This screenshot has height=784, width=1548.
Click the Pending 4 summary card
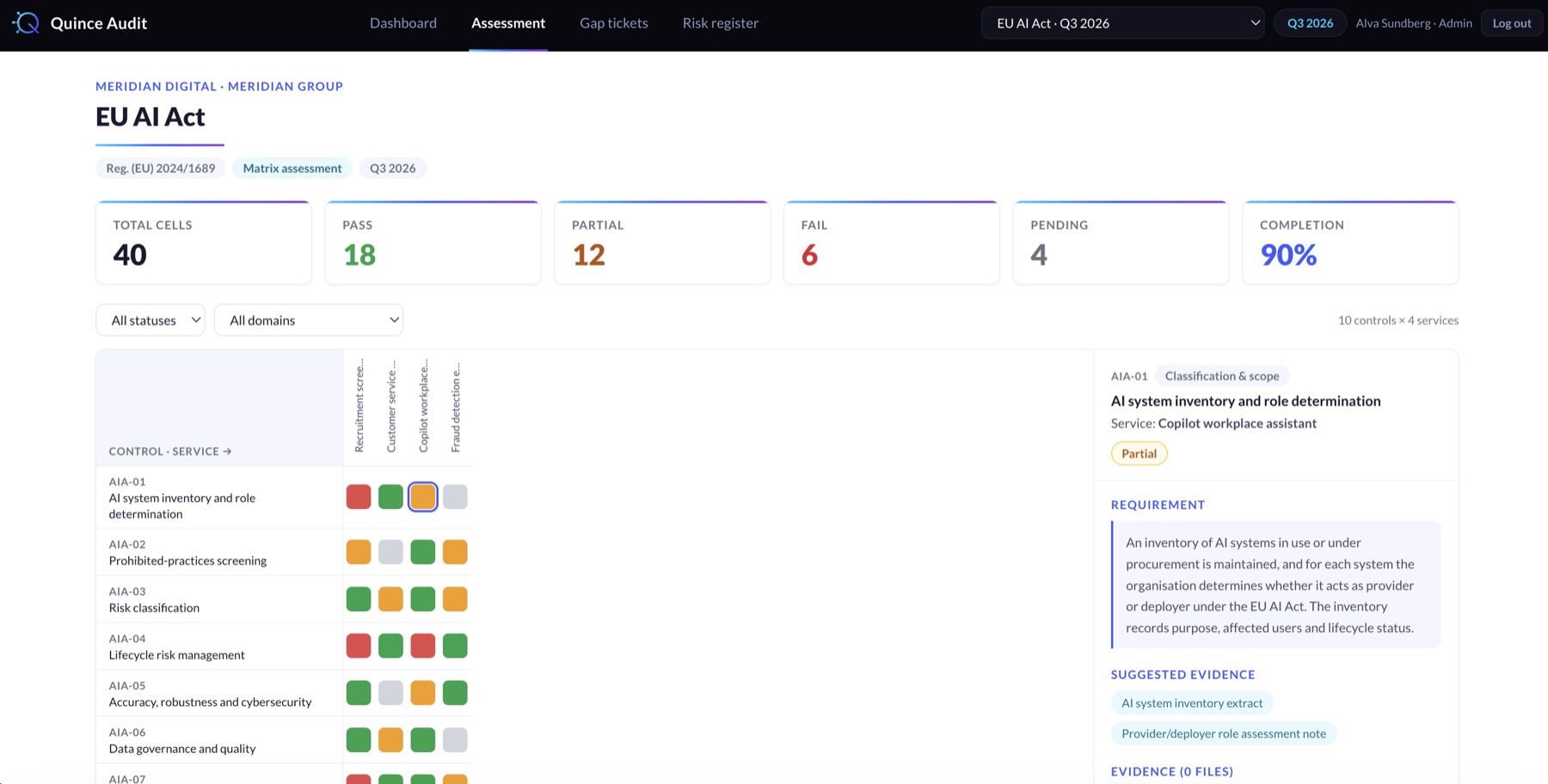1121,242
